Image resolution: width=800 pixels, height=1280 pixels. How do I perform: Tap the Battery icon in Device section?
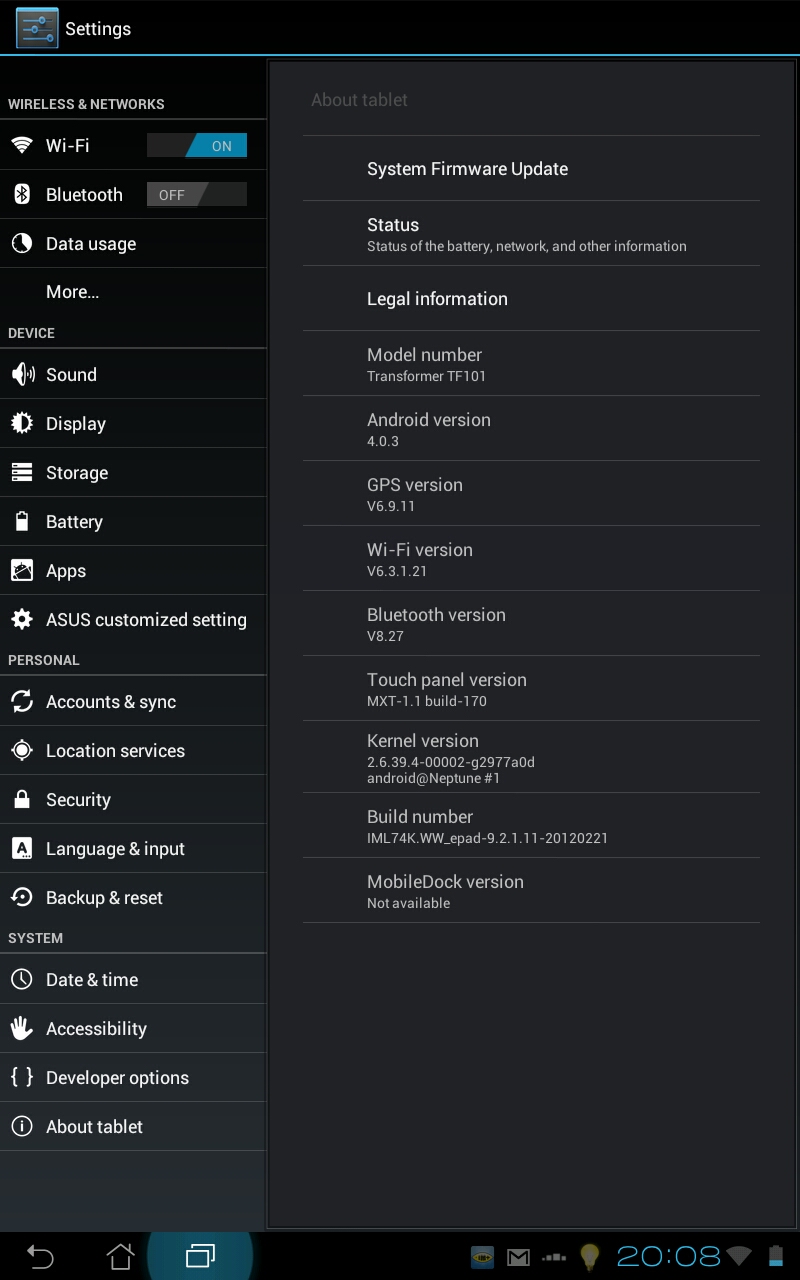pos(22,521)
